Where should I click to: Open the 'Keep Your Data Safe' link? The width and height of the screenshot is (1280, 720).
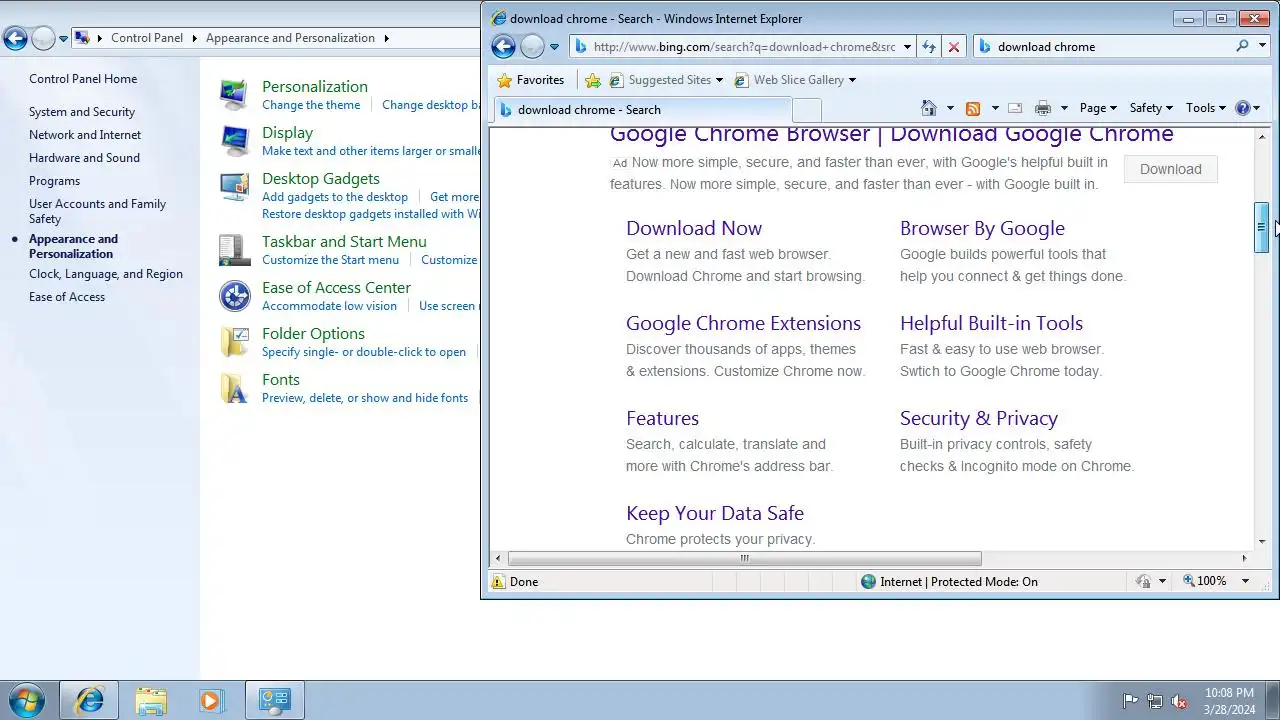click(715, 513)
